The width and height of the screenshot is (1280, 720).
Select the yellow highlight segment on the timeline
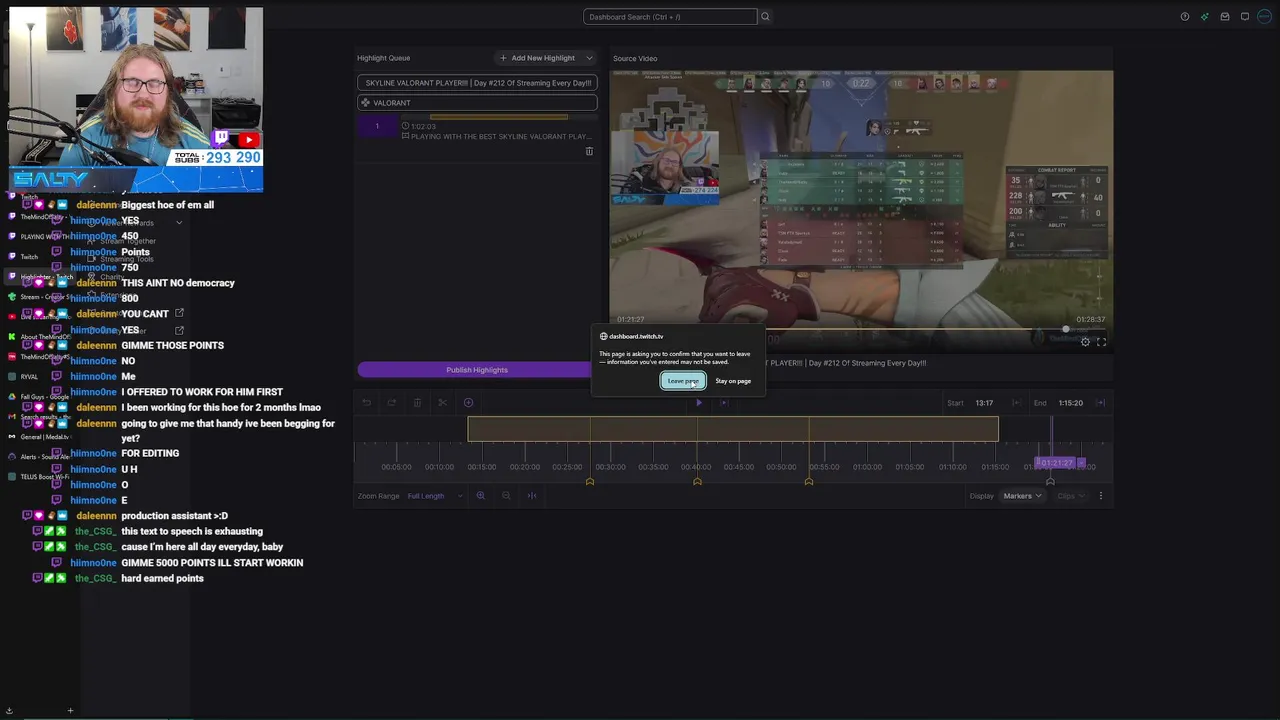coord(733,429)
